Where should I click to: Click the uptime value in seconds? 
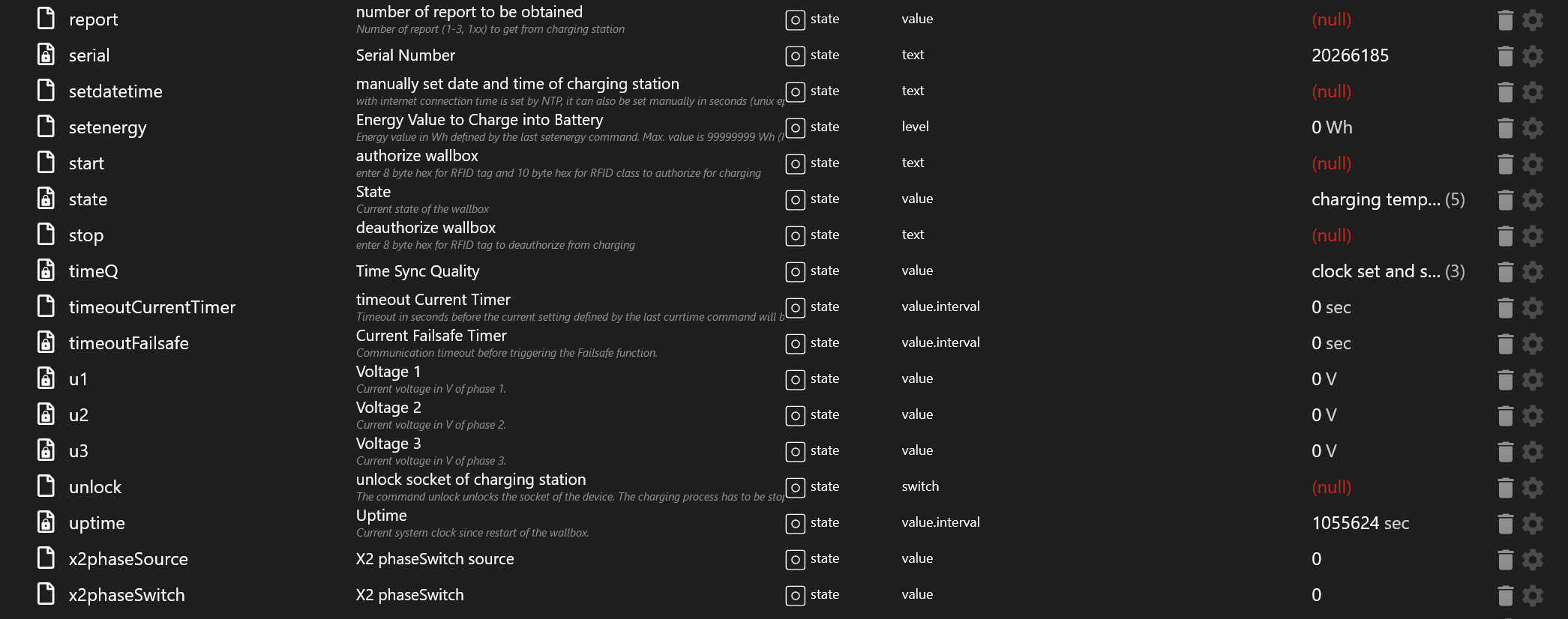[1360, 523]
